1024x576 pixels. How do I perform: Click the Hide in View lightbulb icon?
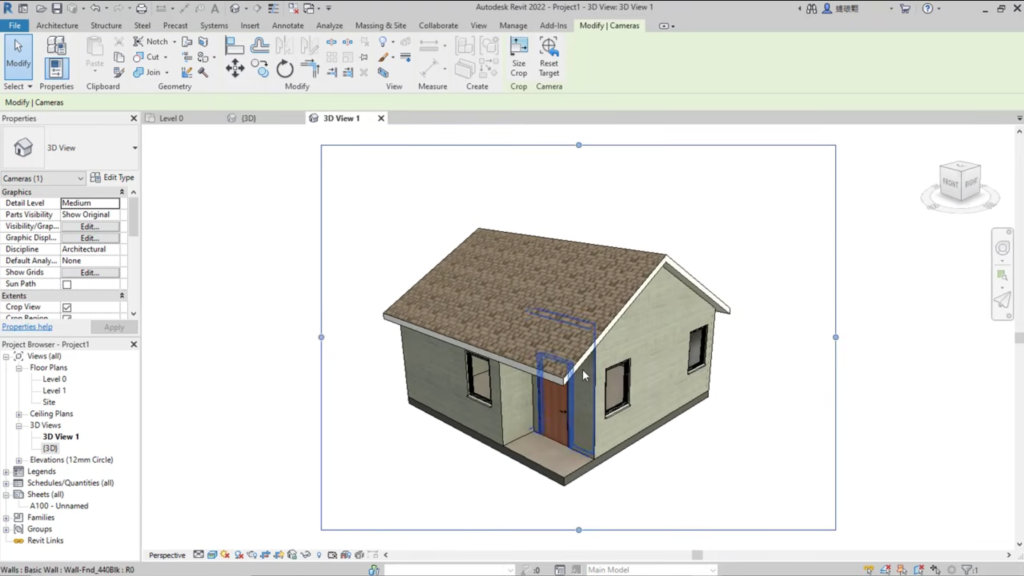(x=383, y=42)
